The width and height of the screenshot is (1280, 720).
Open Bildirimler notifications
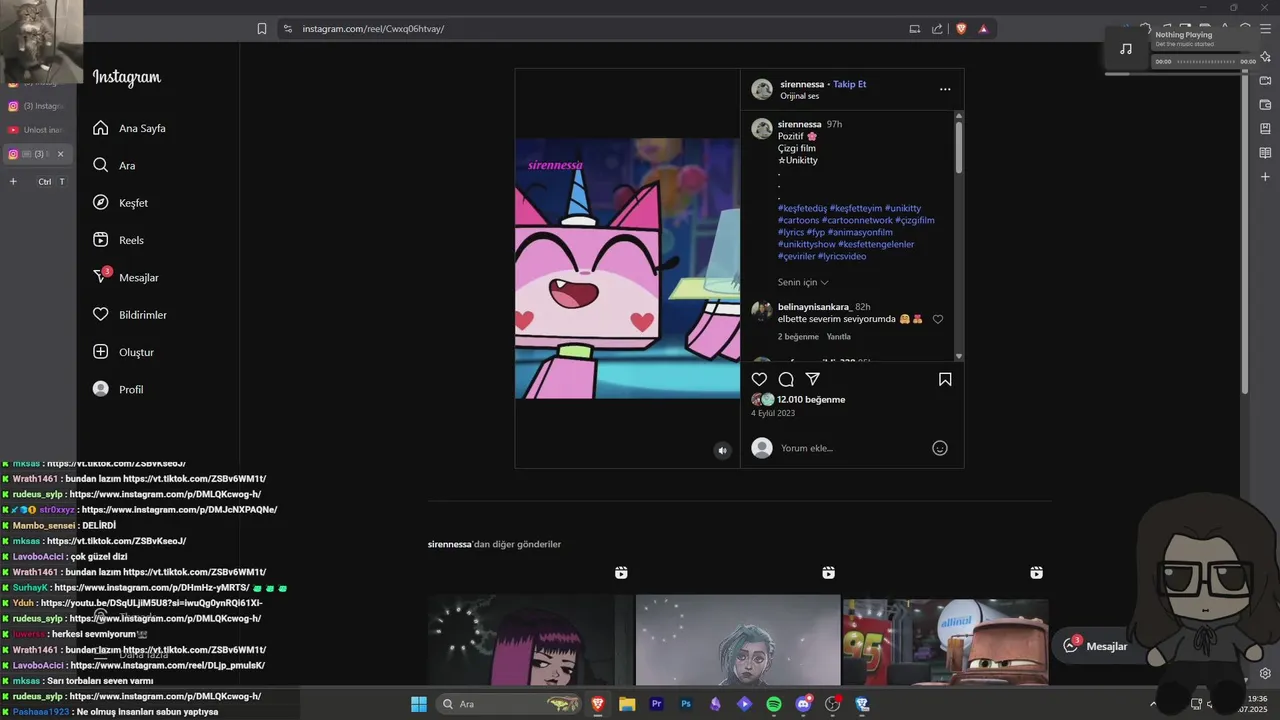(x=130, y=315)
